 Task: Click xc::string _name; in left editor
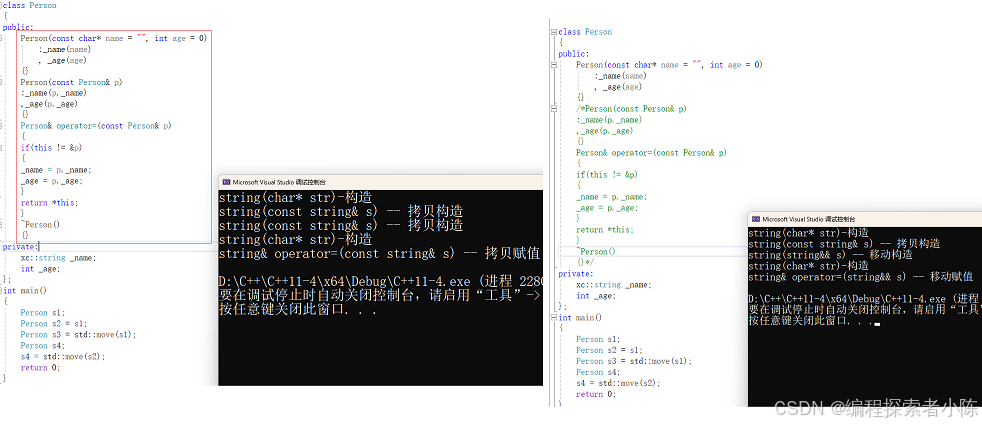(x=58, y=257)
